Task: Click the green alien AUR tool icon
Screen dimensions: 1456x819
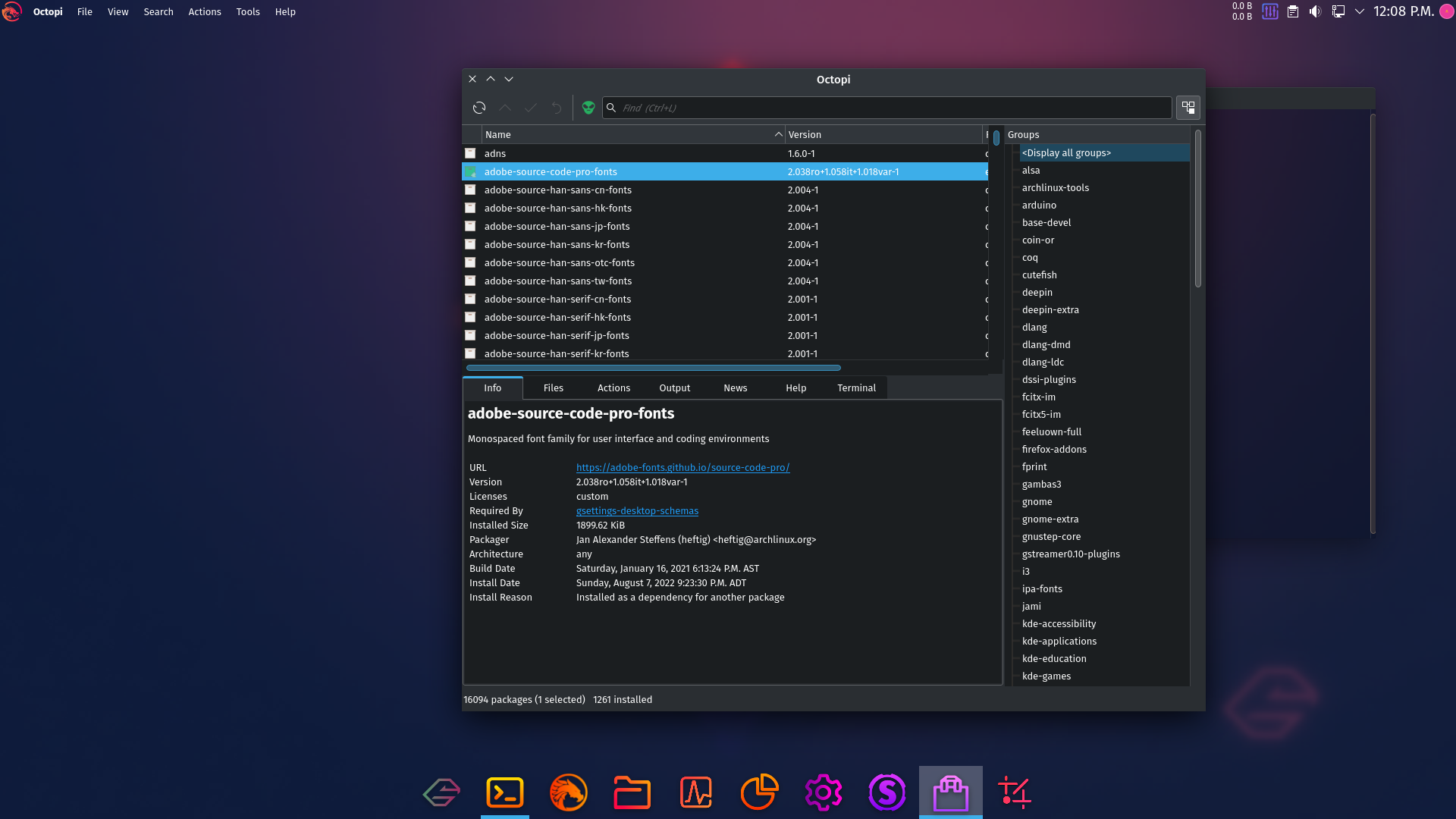Action: tap(588, 108)
